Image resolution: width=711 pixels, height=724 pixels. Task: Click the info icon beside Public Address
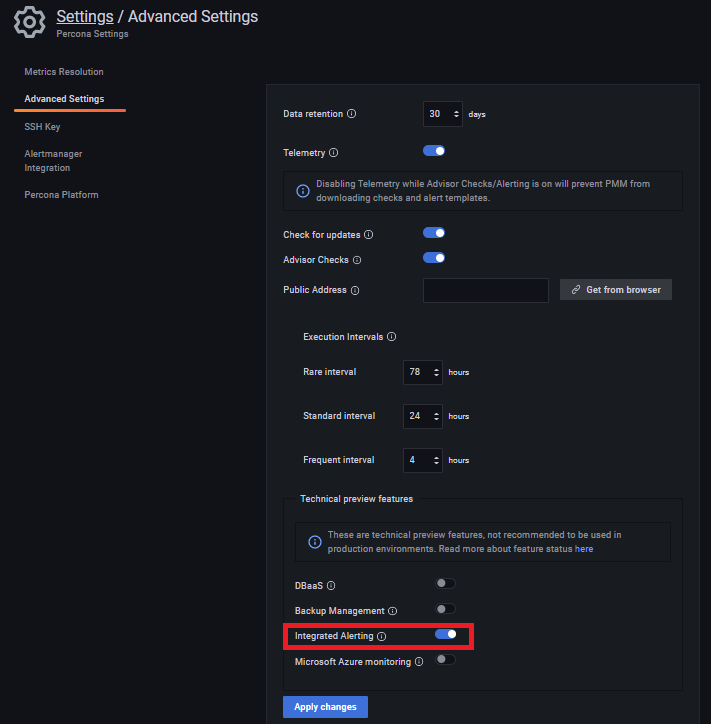[355, 290]
